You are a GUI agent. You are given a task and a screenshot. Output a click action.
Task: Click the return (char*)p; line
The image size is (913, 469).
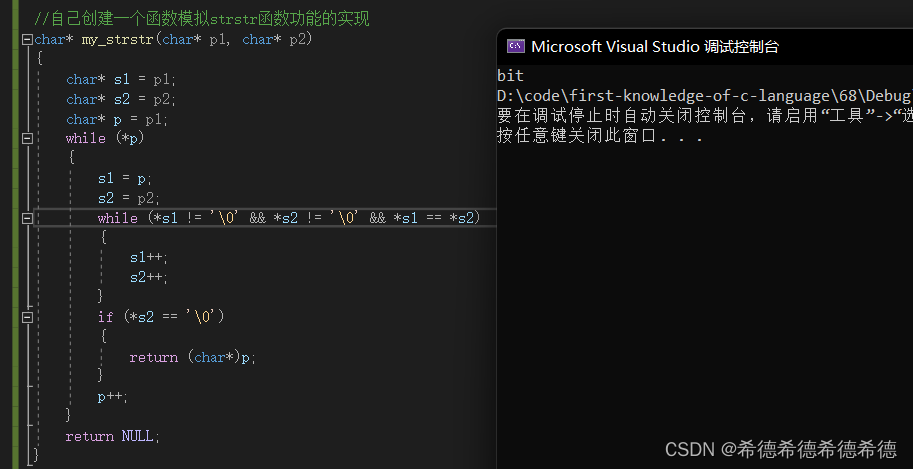[x=193, y=357]
